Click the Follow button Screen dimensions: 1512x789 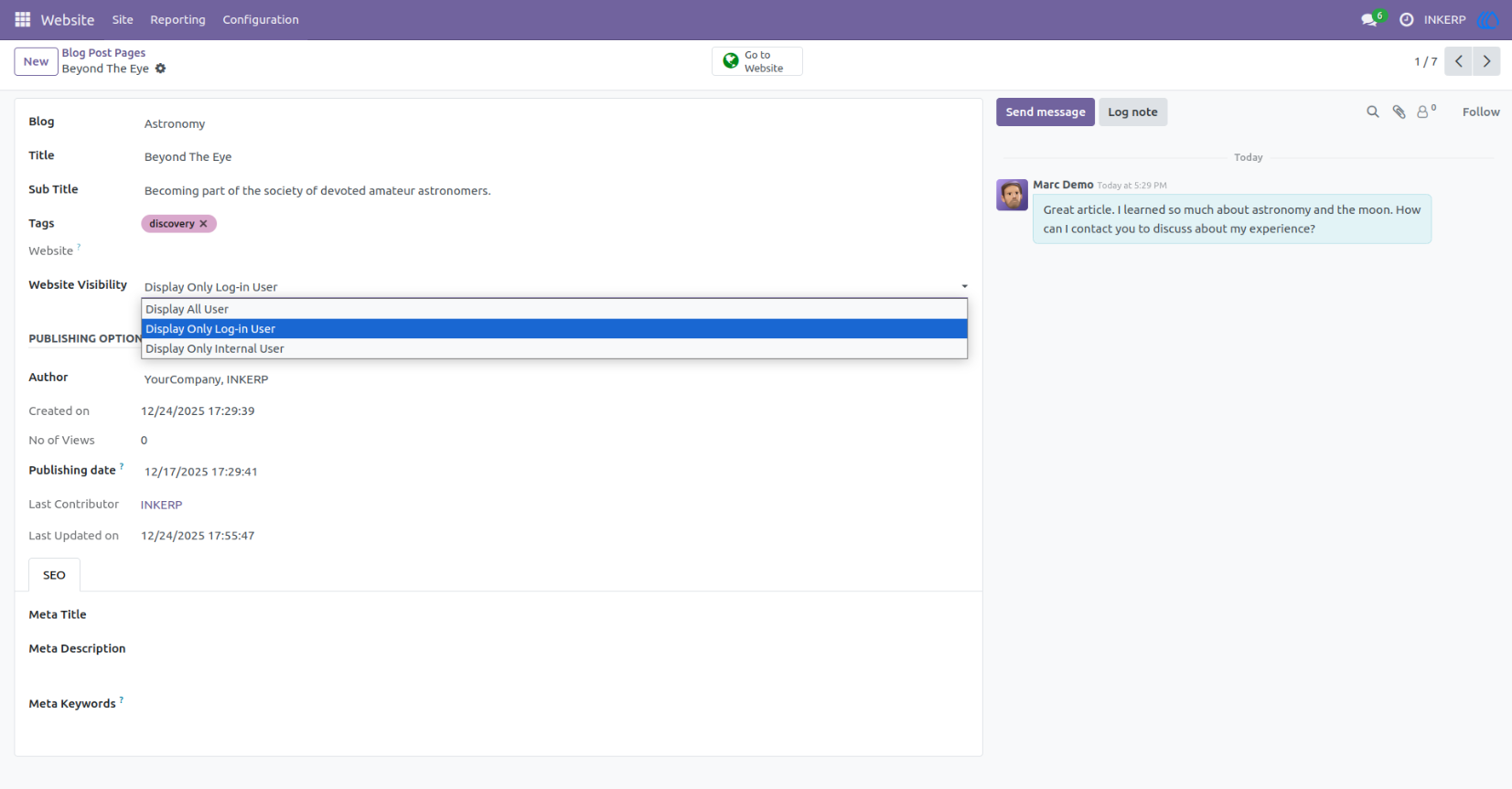[x=1481, y=112]
